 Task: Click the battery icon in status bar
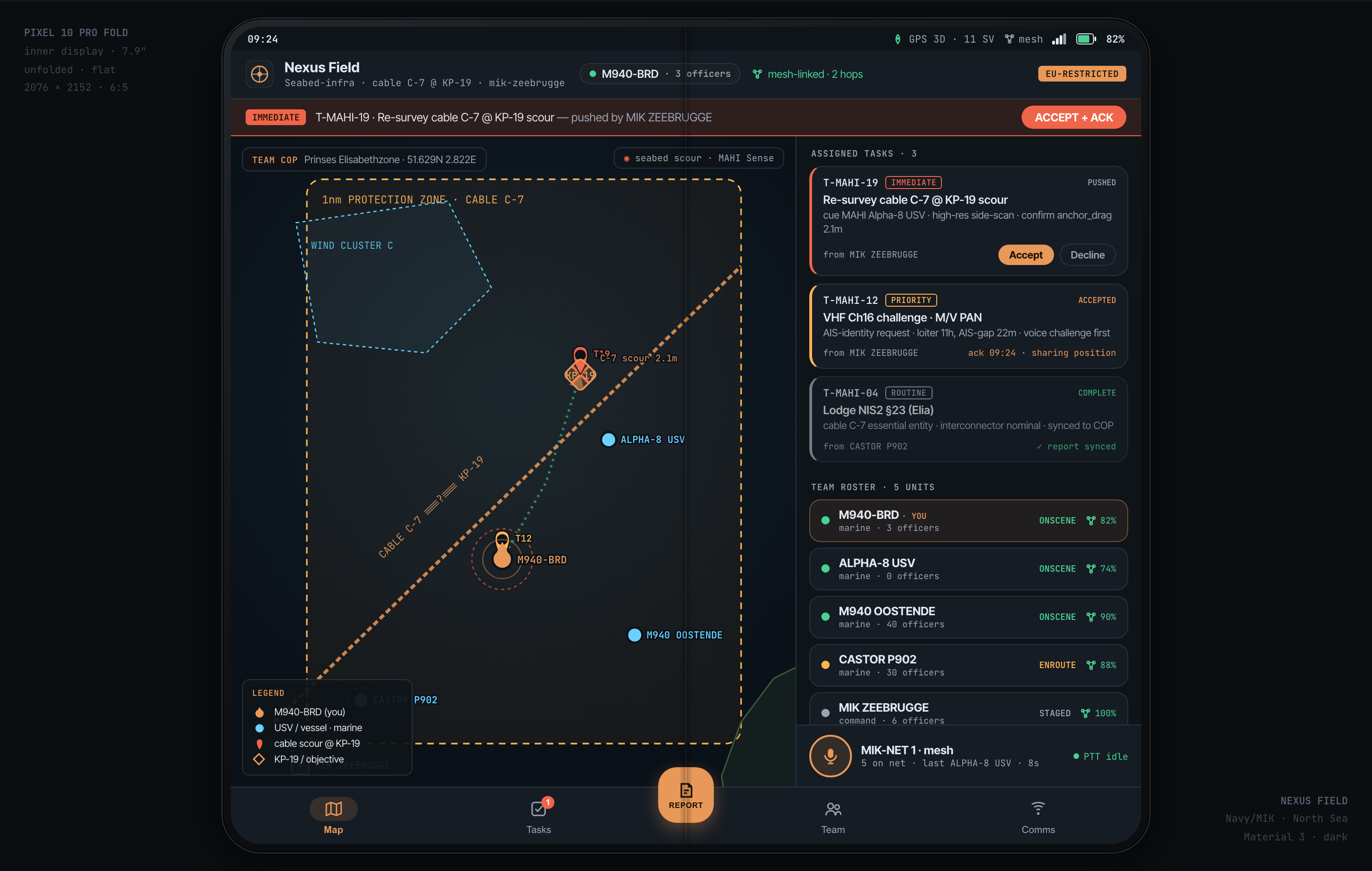pyautogui.click(x=1086, y=39)
